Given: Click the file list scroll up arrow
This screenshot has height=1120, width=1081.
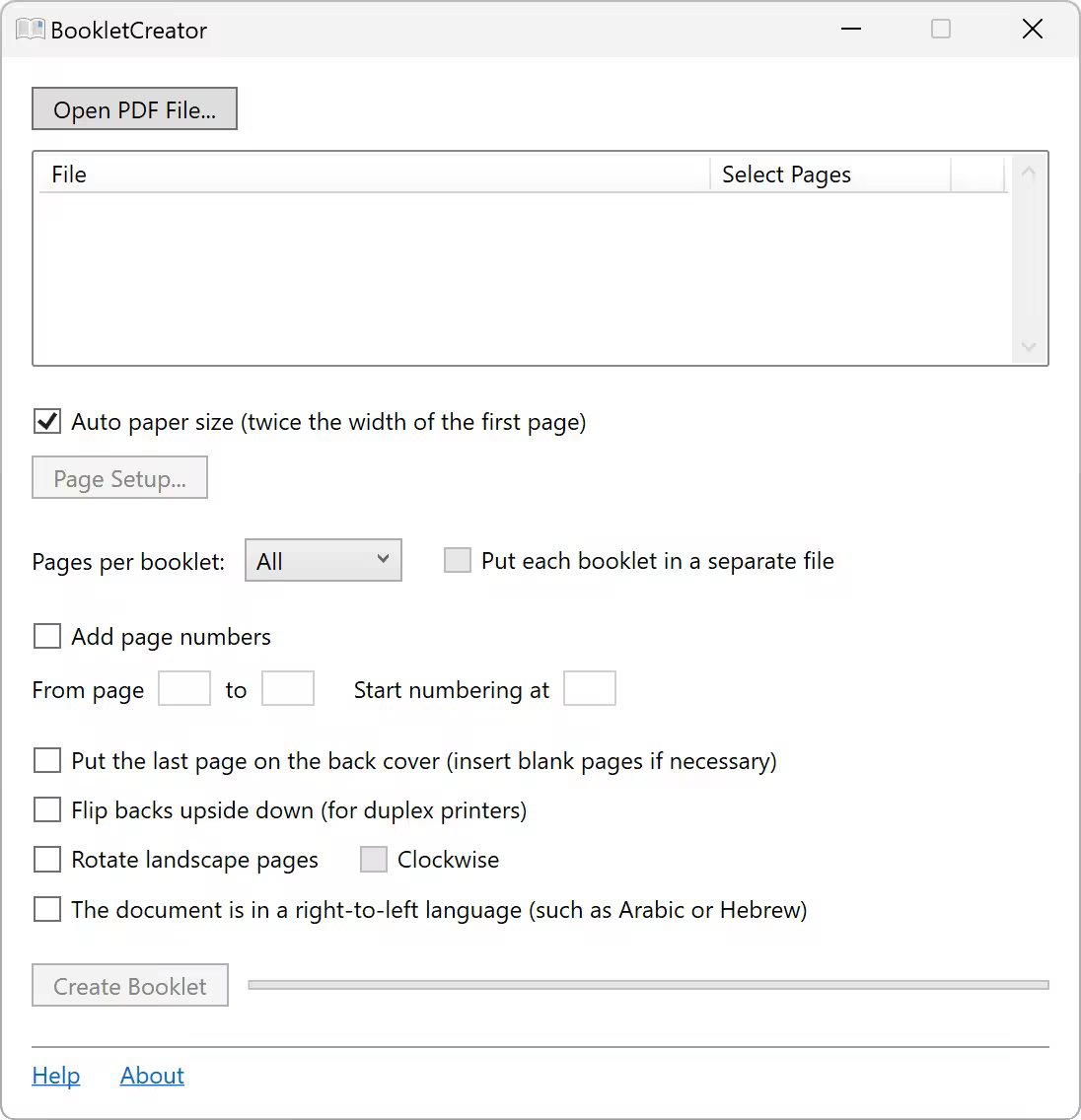Looking at the screenshot, I should coord(1029,173).
